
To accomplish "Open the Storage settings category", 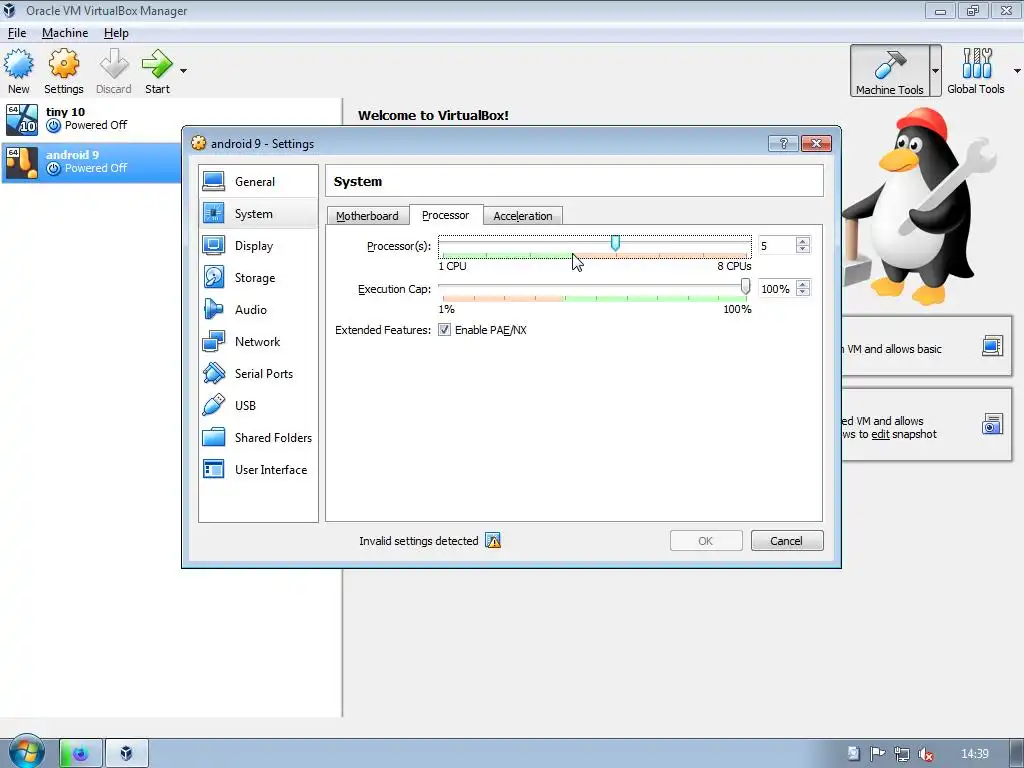I will click(x=258, y=278).
